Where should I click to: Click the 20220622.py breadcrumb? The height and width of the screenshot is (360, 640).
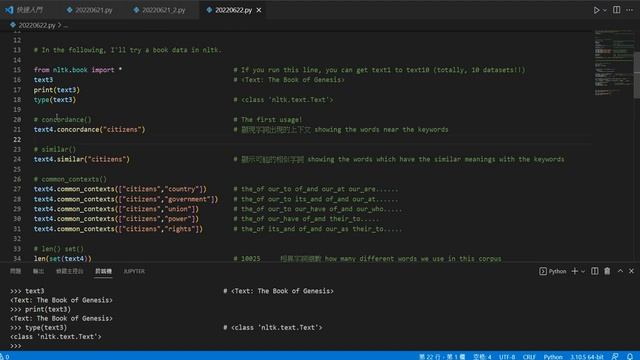point(37,25)
